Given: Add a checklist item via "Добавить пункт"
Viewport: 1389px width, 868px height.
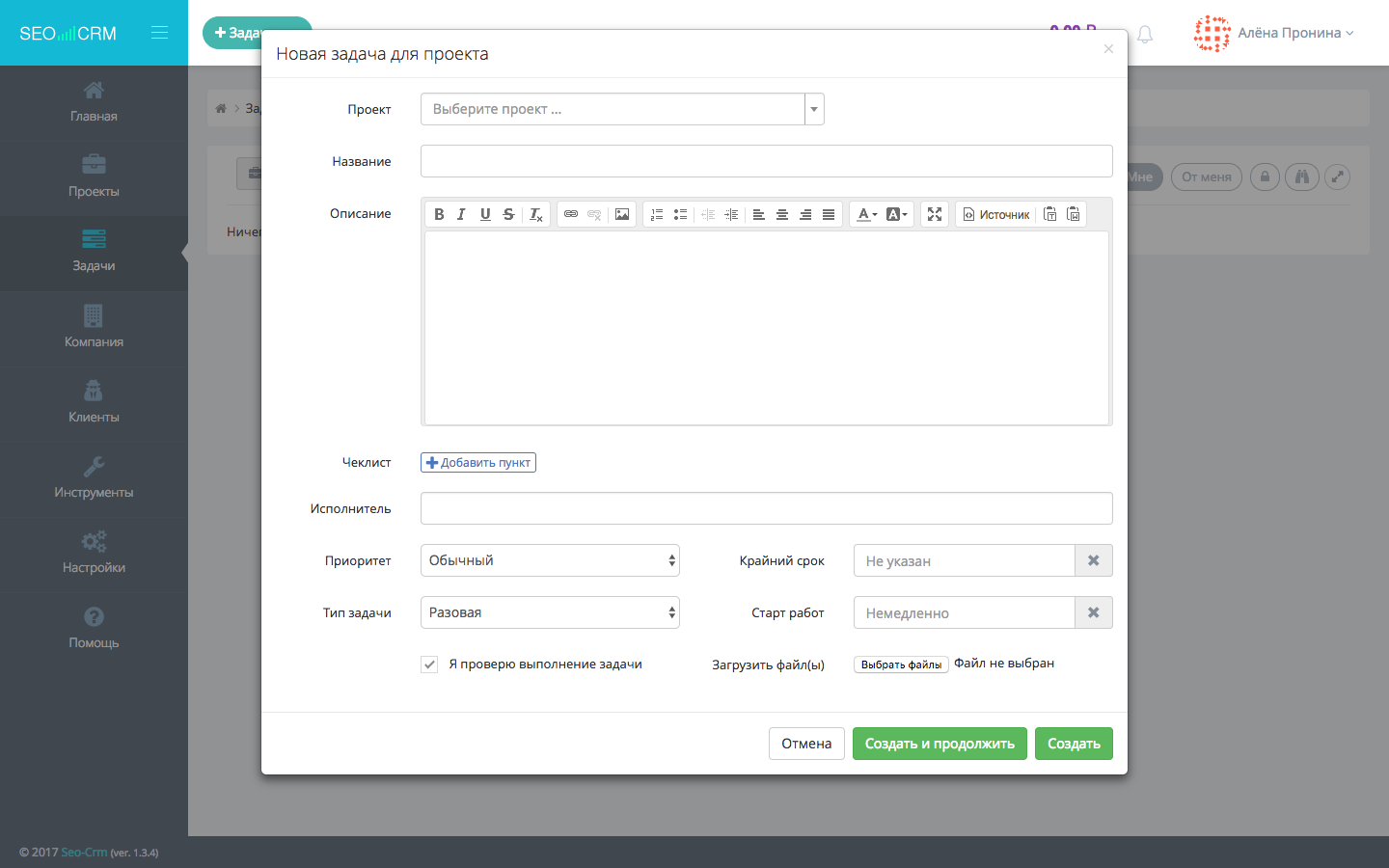Looking at the screenshot, I should [477, 462].
